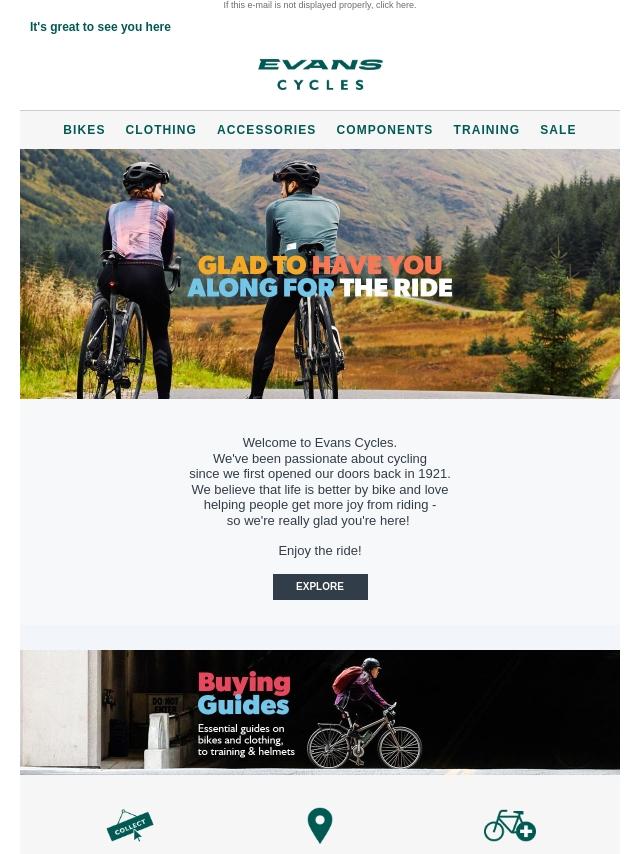Open the Training navigation link
The width and height of the screenshot is (640, 854).
point(486,130)
